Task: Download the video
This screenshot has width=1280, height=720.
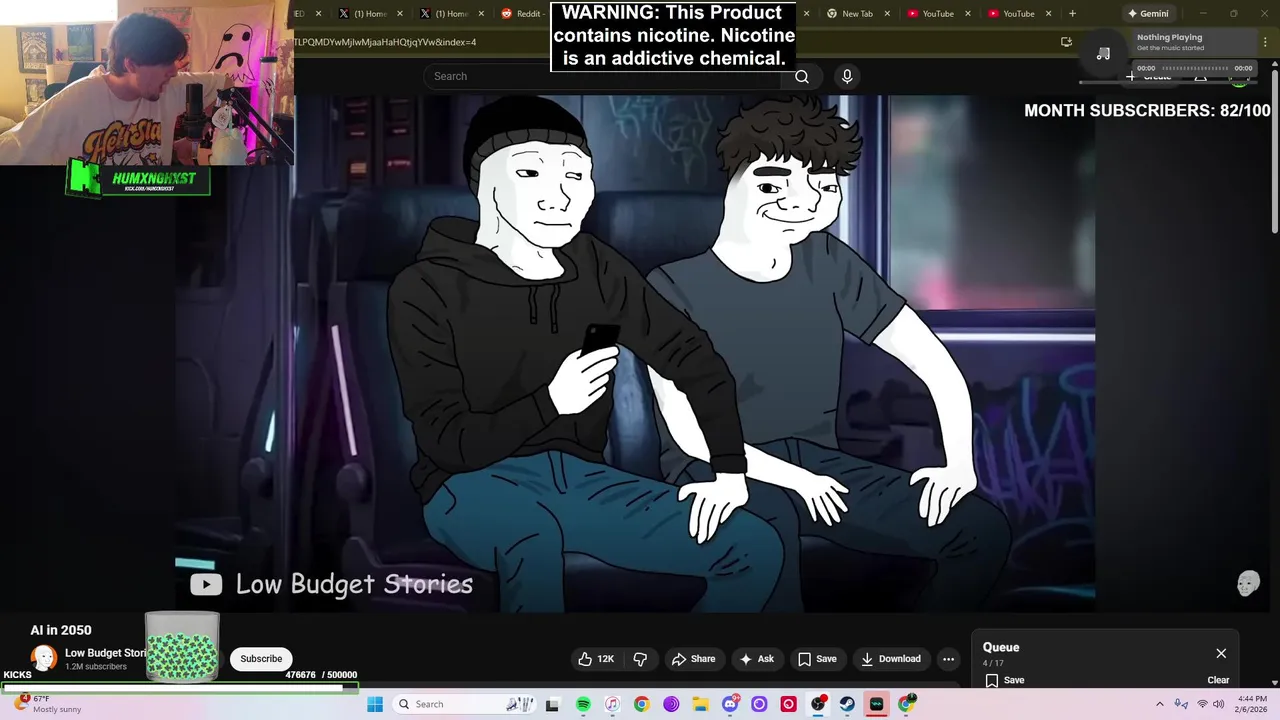Action: click(x=890, y=659)
